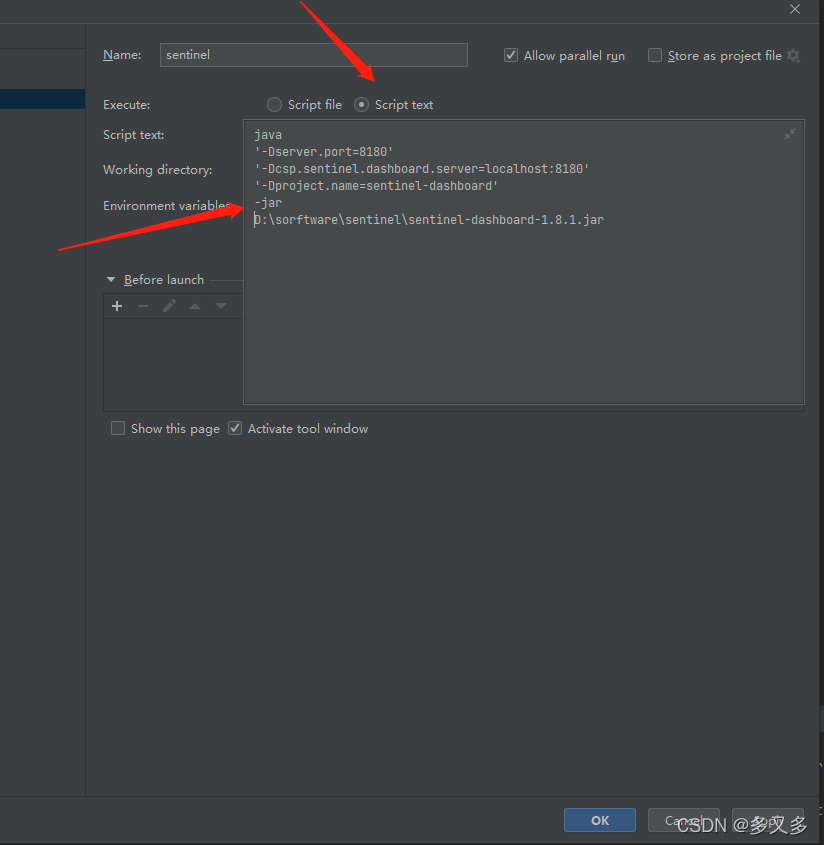The height and width of the screenshot is (845, 824).
Task: Click the java line in the script
Action: point(268,135)
